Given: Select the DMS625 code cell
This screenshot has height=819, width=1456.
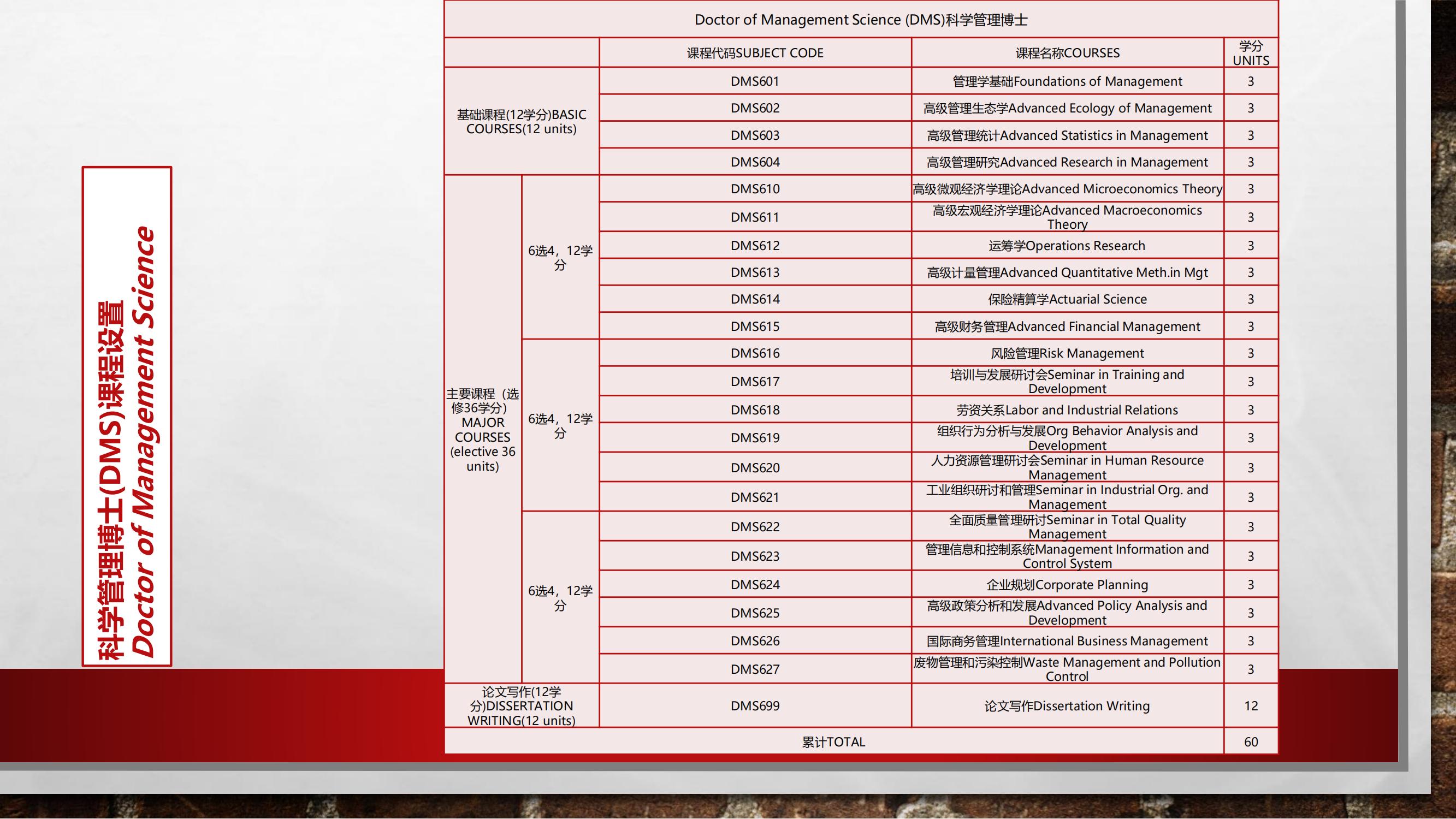Looking at the screenshot, I should click(x=755, y=612).
